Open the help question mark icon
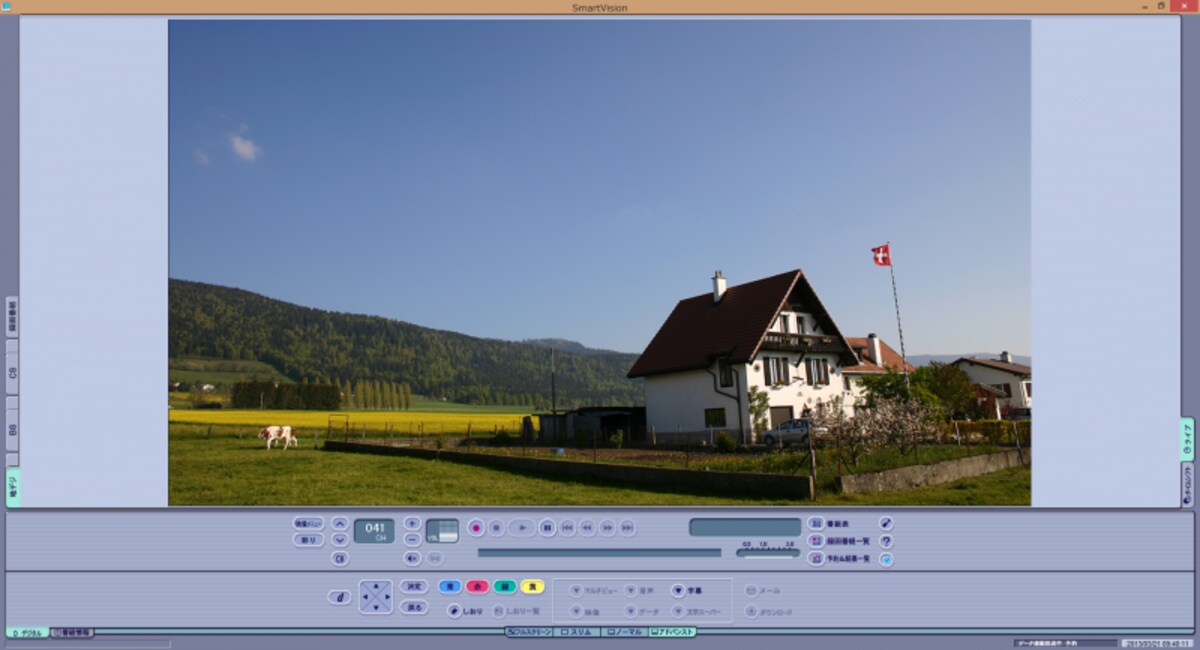The image size is (1200, 650). coord(885,541)
